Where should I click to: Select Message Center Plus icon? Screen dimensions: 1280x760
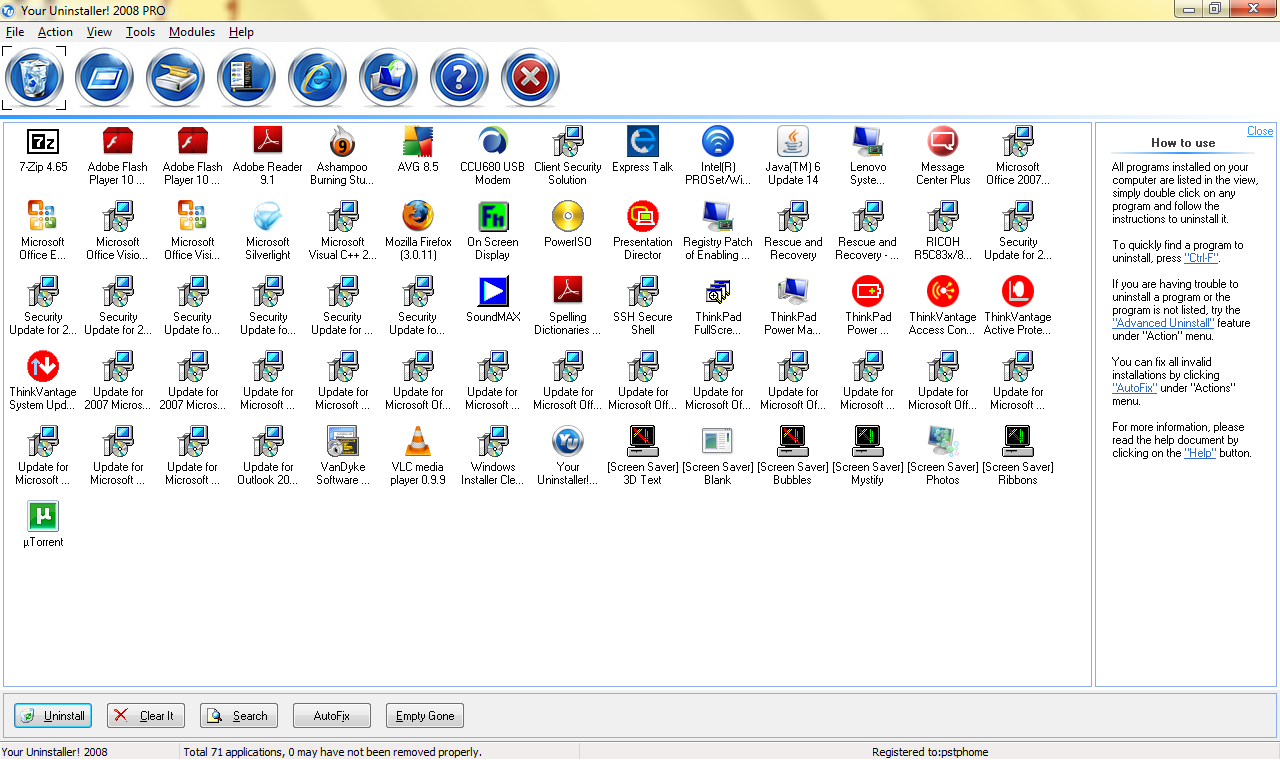click(943, 141)
